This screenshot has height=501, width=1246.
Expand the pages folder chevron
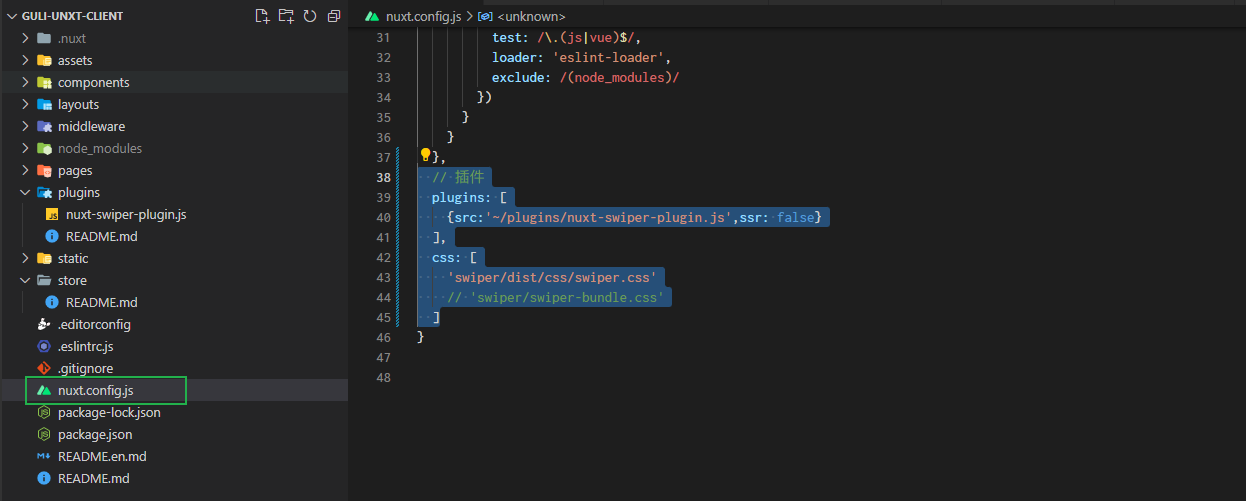(25, 170)
